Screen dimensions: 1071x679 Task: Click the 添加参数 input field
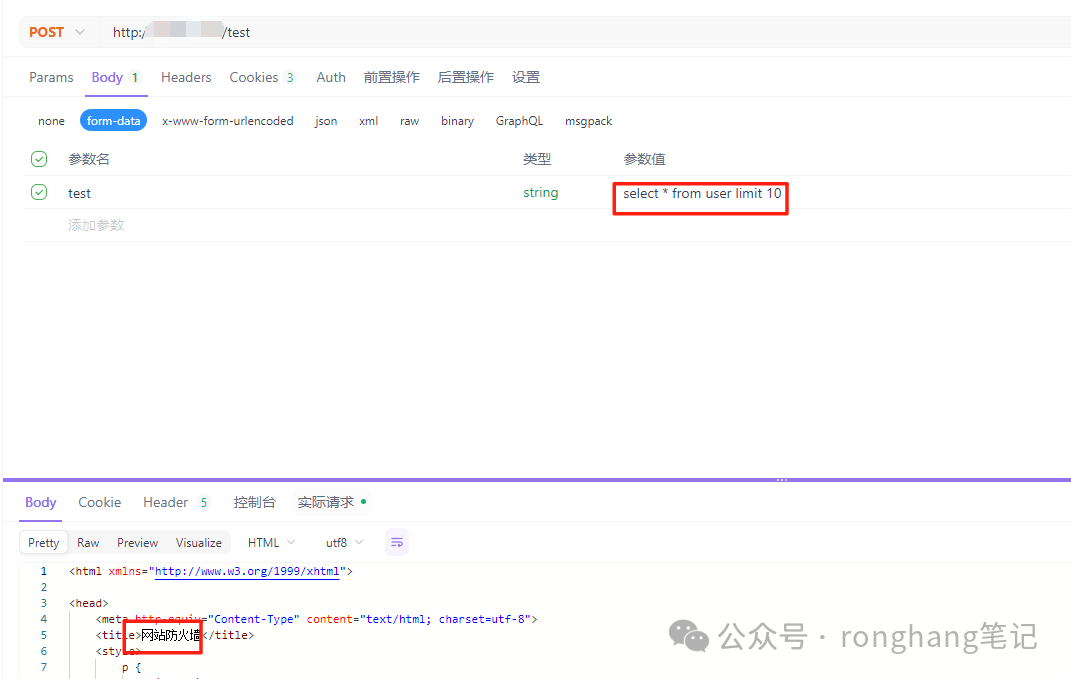coord(96,225)
